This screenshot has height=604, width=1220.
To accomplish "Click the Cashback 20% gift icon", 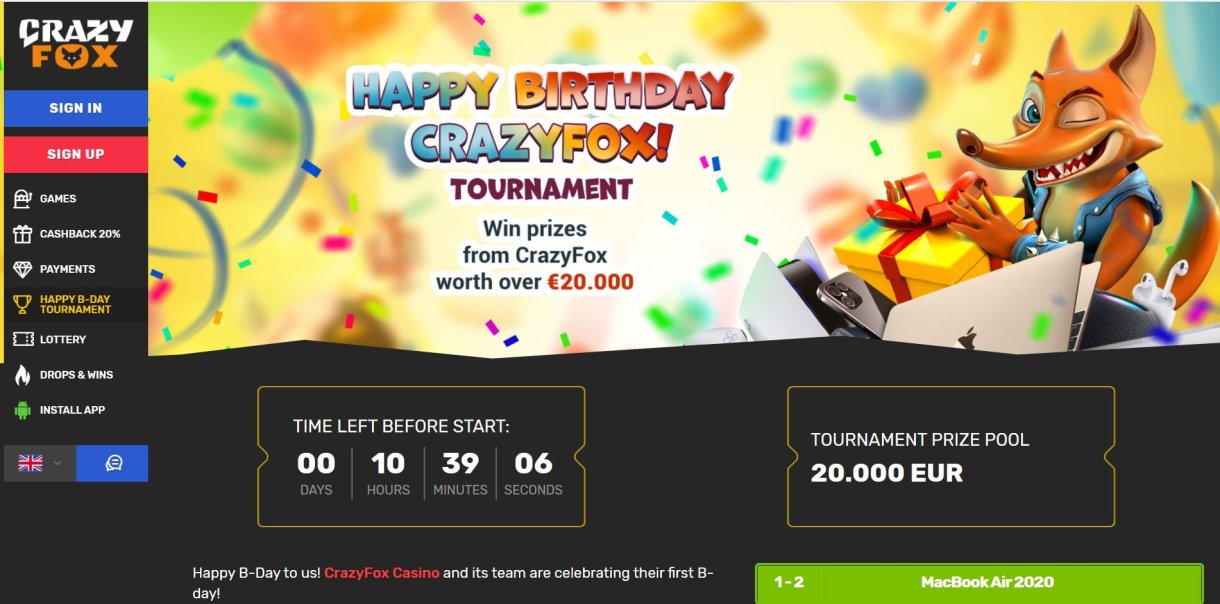I will (22, 234).
